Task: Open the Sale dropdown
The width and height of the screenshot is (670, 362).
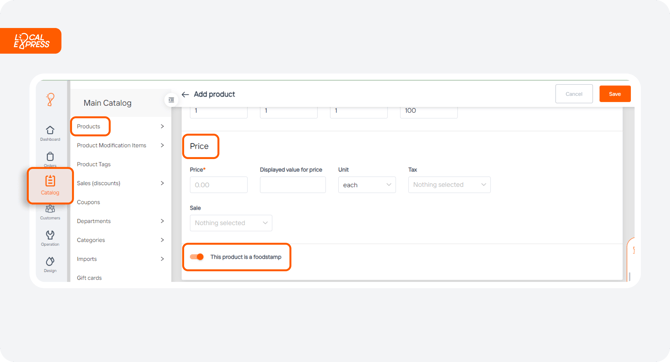Action: coord(231,223)
